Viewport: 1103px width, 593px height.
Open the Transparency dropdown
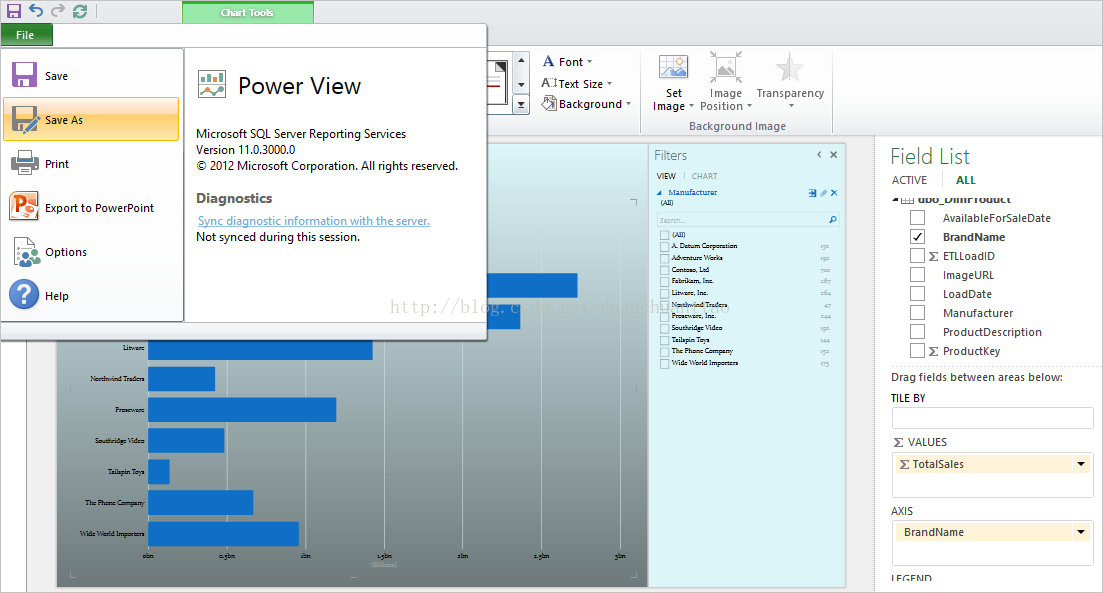pos(791,106)
